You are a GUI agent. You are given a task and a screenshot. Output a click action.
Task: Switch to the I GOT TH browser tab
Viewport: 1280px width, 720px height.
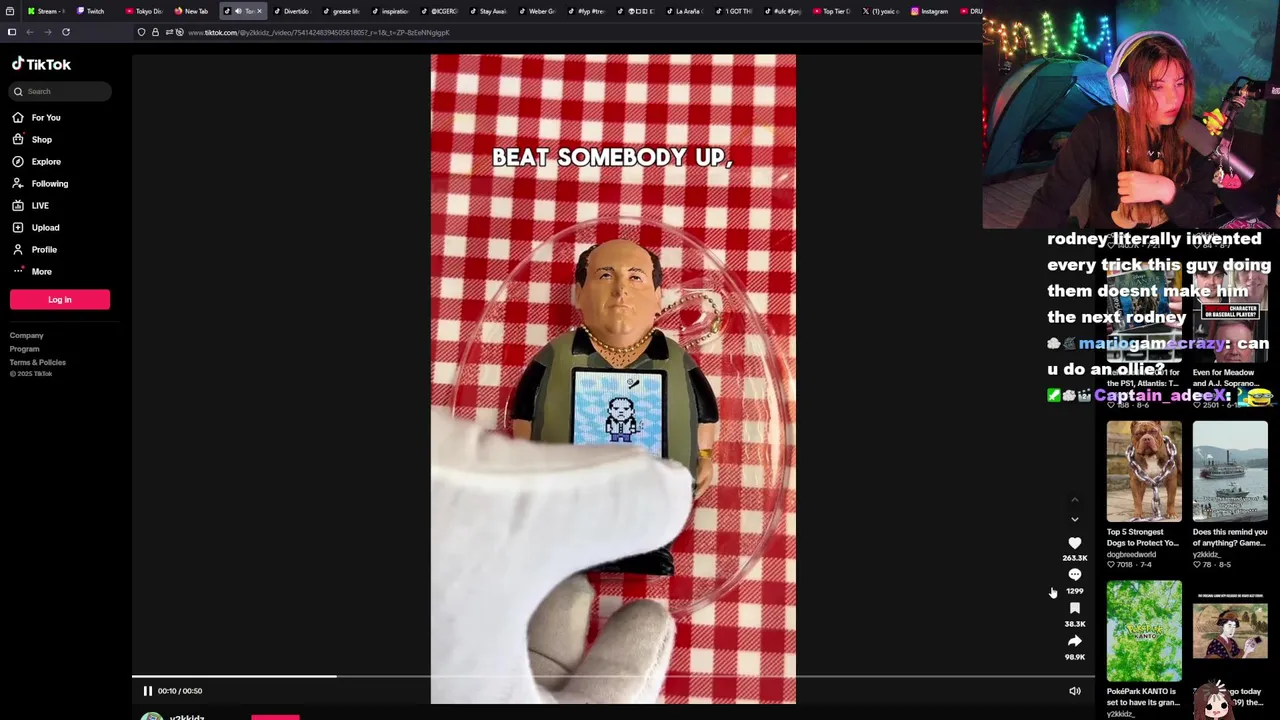coord(733,11)
